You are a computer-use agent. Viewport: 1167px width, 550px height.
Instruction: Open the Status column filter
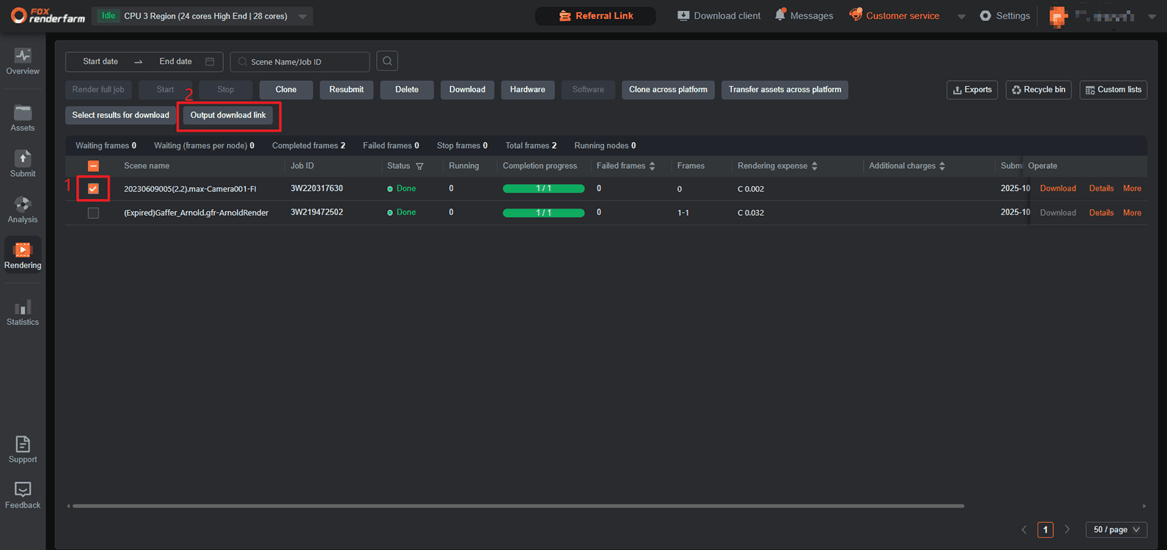420,166
